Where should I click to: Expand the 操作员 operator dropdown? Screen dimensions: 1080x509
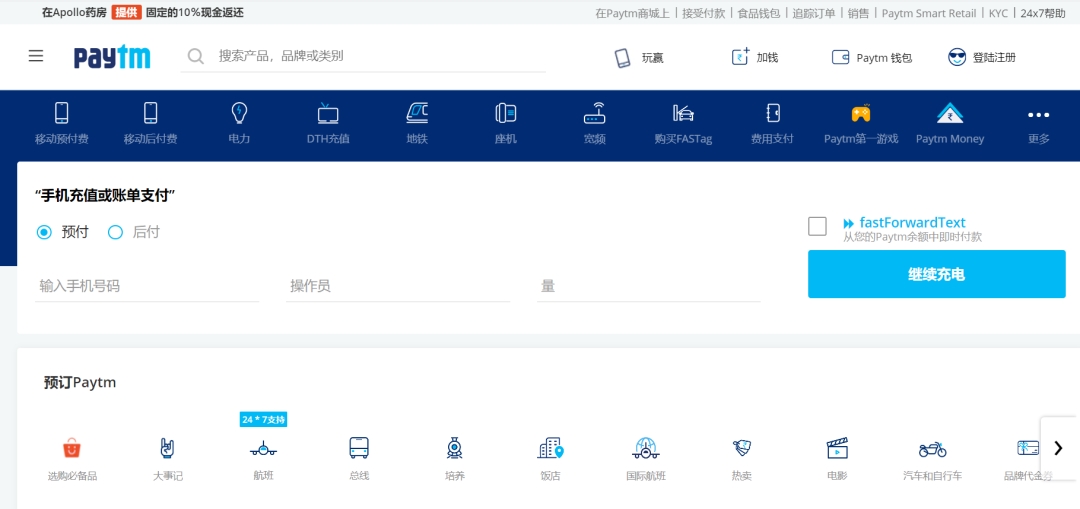coord(398,286)
